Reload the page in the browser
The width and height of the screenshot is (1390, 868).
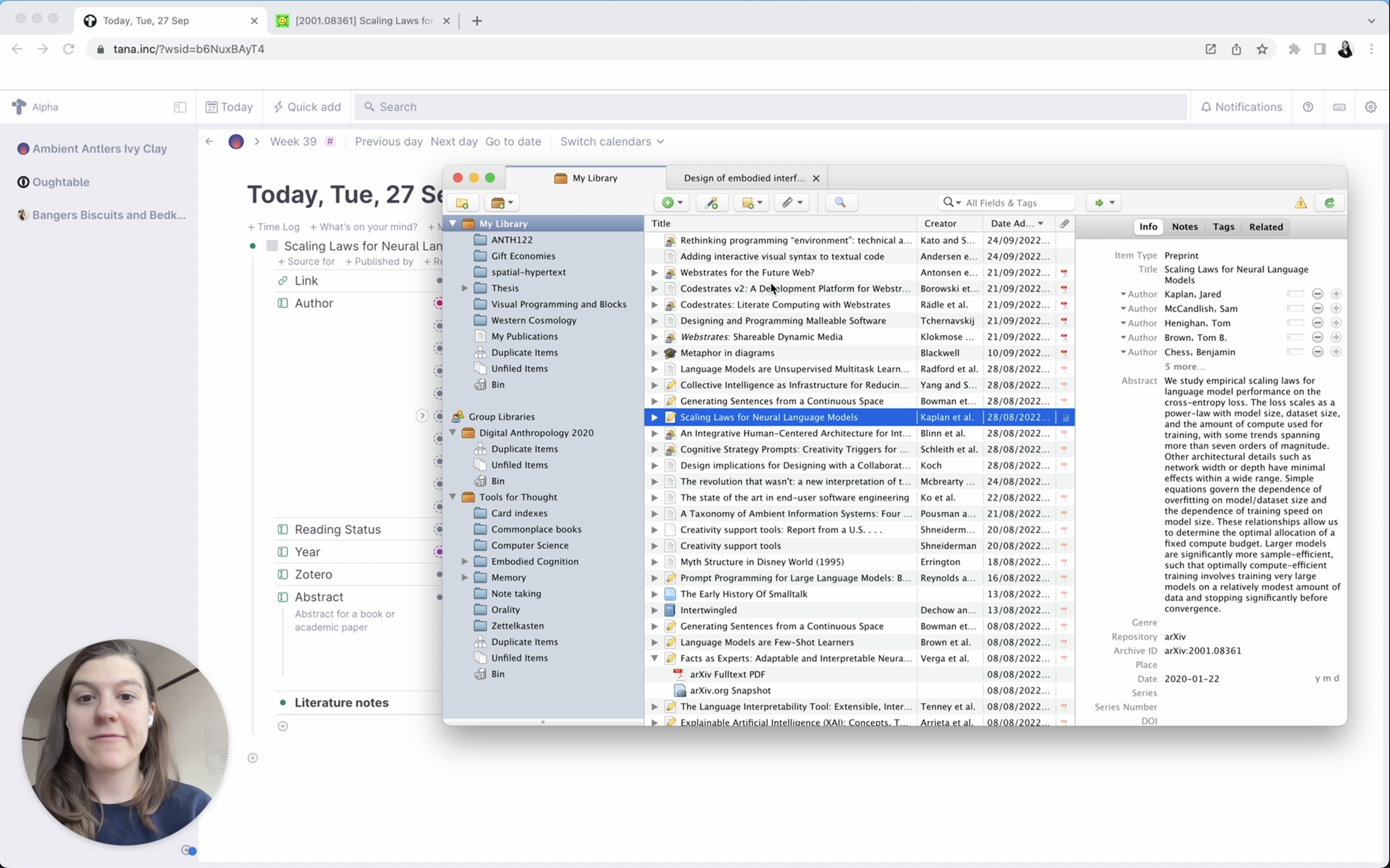68,50
